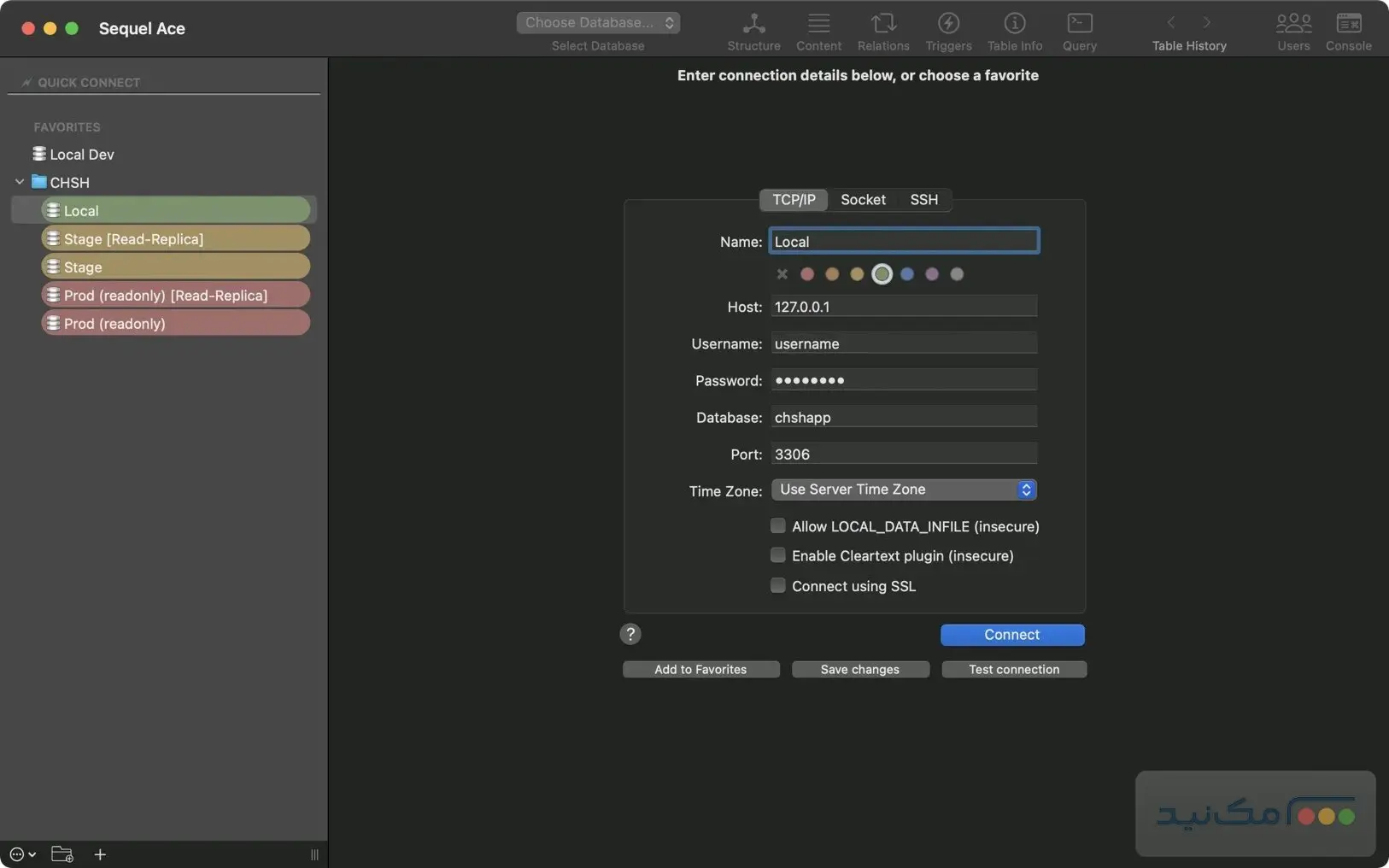This screenshot has width=1389, height=868.
Task: Click the add new folder icon
Action: [x=62, y=854]
